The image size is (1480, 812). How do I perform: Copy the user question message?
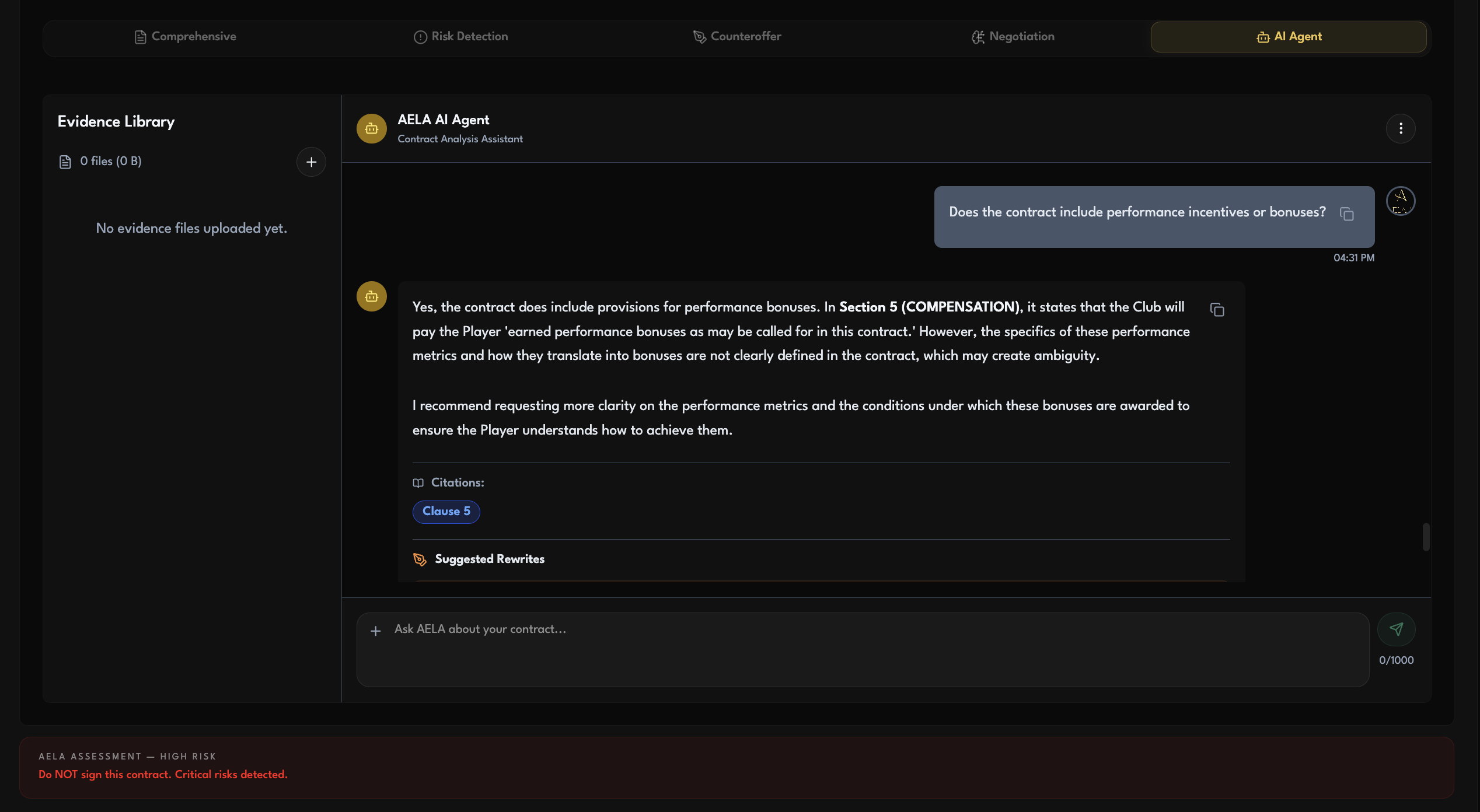coord(1347,214)
